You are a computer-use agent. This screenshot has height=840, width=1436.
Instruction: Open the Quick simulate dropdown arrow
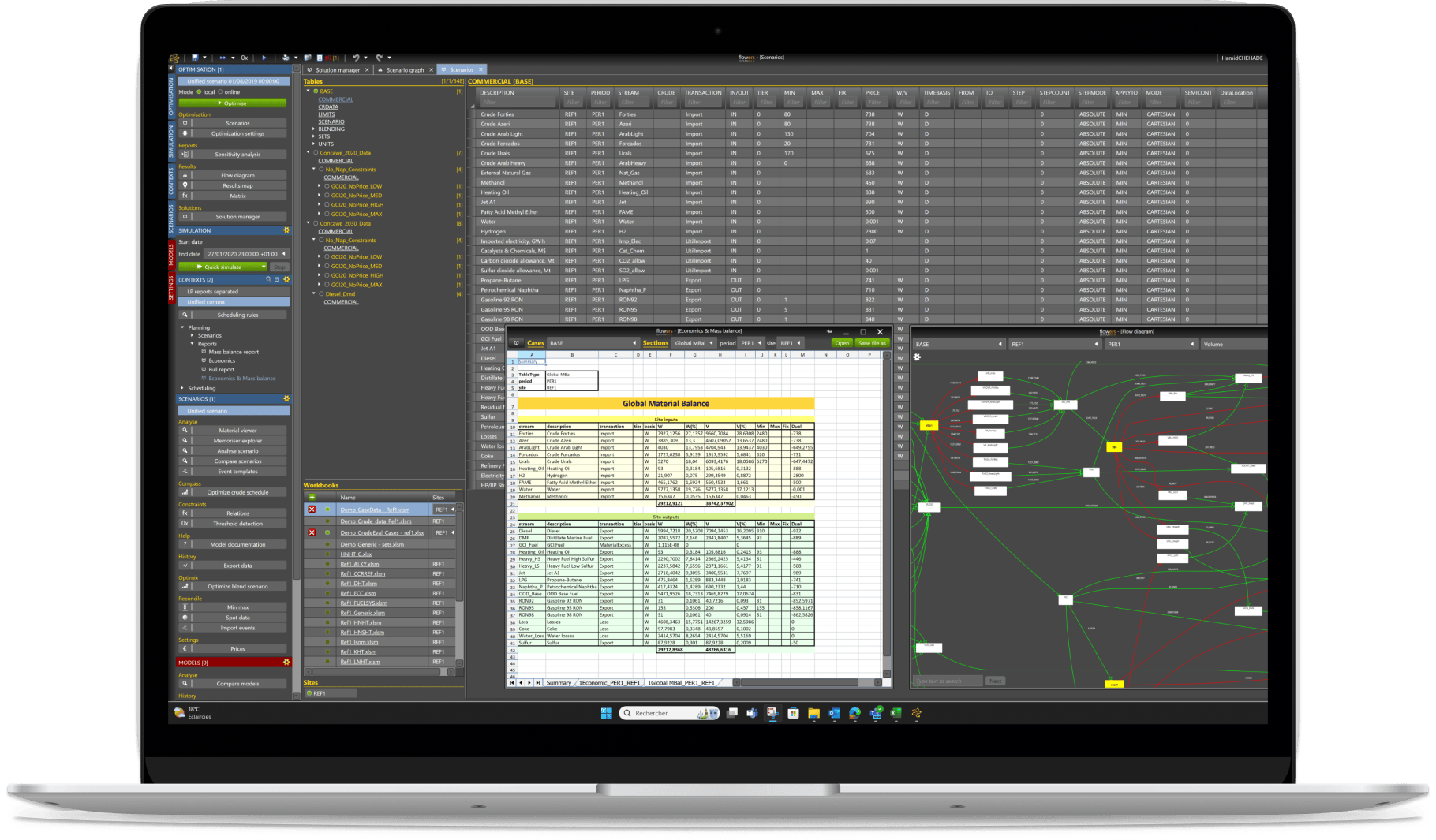(264, 267)
